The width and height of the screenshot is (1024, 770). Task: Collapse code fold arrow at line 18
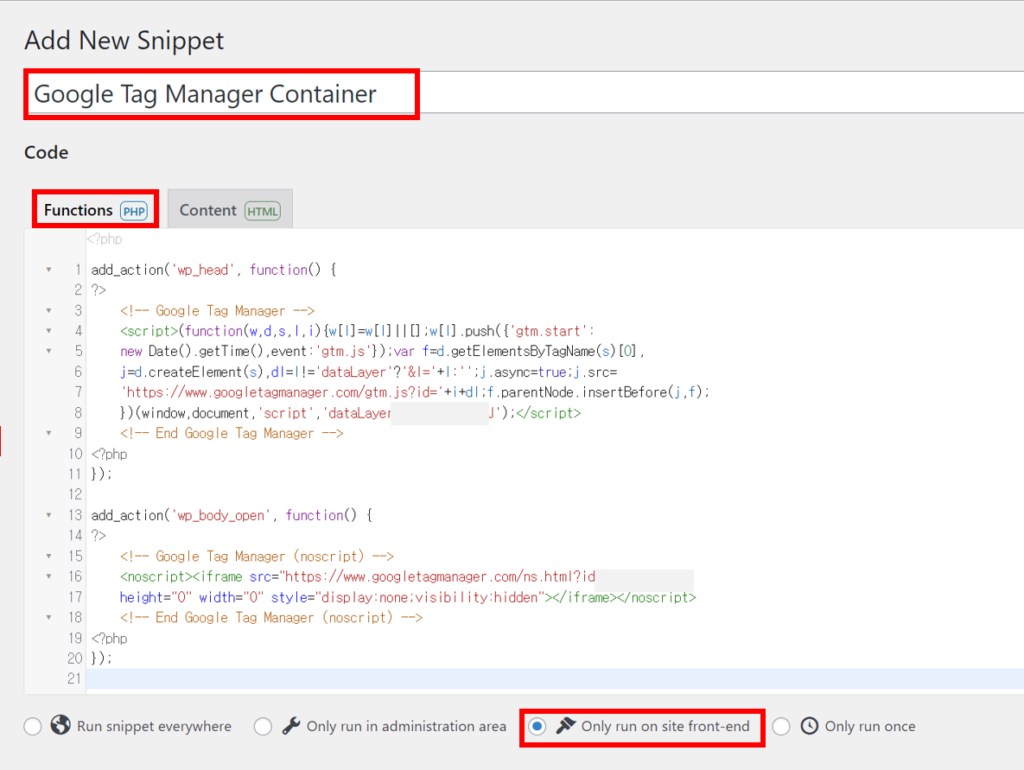(49, 617)
